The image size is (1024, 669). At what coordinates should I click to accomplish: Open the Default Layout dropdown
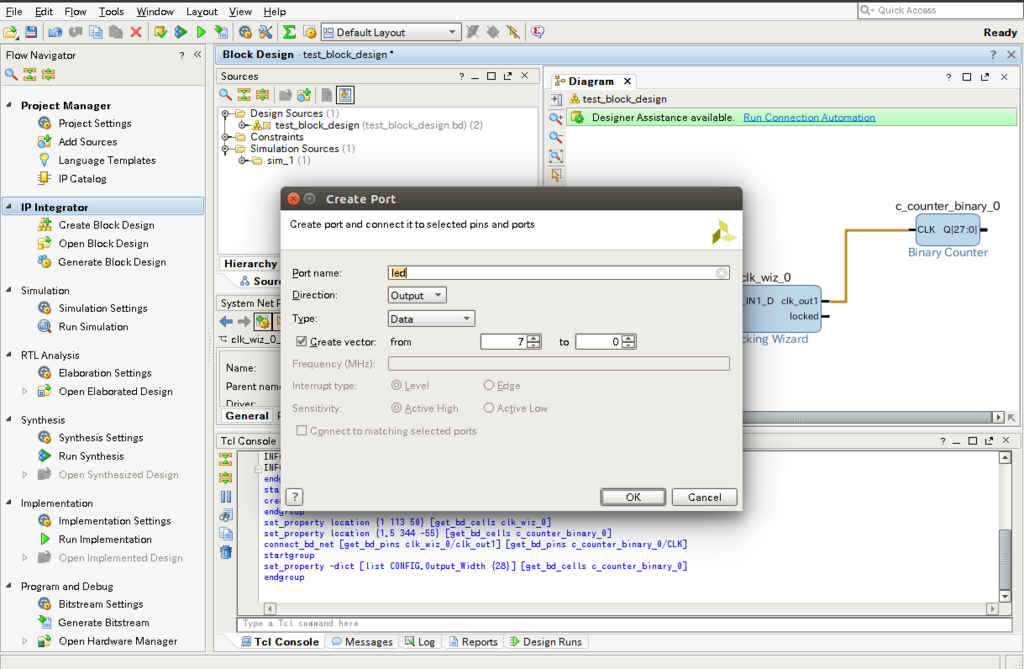tap(391, 32)
